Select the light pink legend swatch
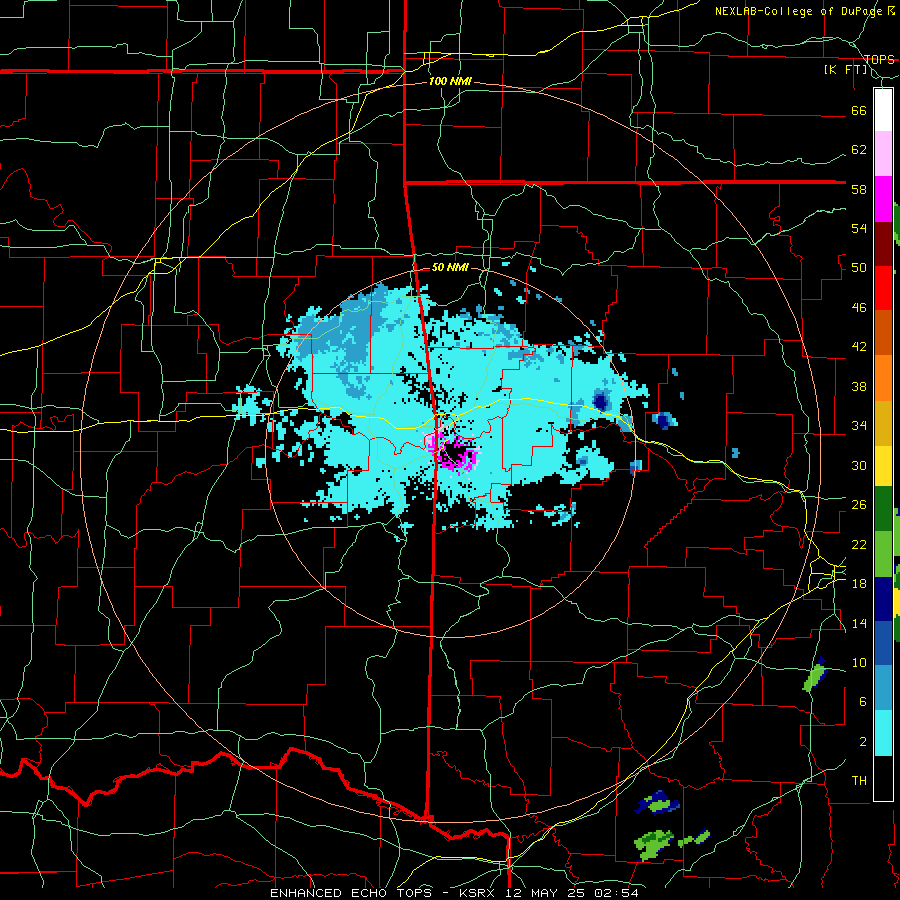This screenshot has height=900, width=900. point(883,154)
